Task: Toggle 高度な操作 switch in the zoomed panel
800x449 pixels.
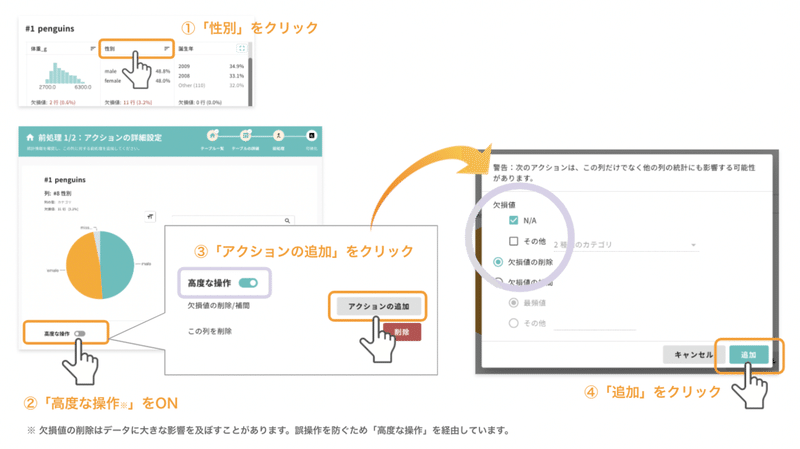Action: (248, 283)
